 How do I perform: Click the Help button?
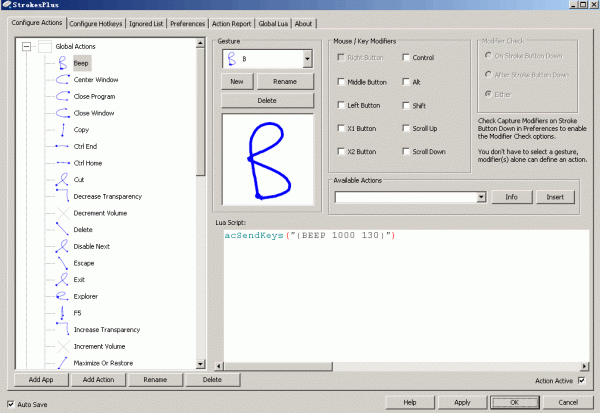tap(410, 402)
